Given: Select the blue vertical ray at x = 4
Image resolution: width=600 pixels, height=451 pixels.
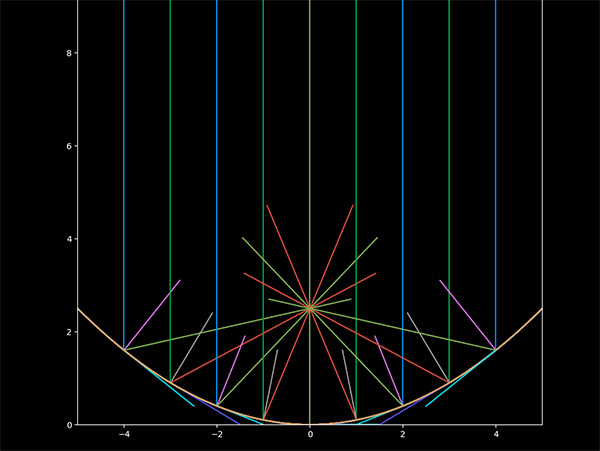Looking at the screenshot, I should click(x=496, y=175).
